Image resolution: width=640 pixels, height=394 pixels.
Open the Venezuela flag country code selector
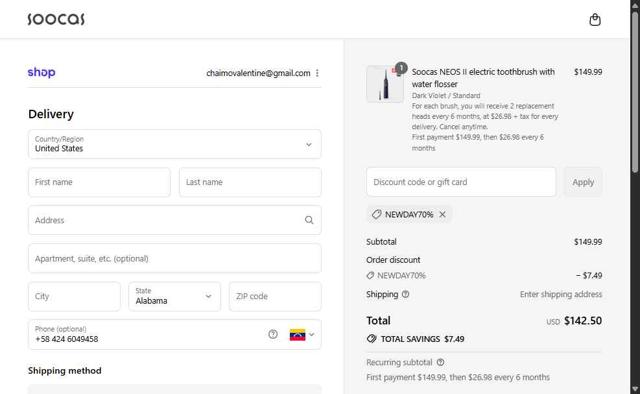[x=302, y=335]
